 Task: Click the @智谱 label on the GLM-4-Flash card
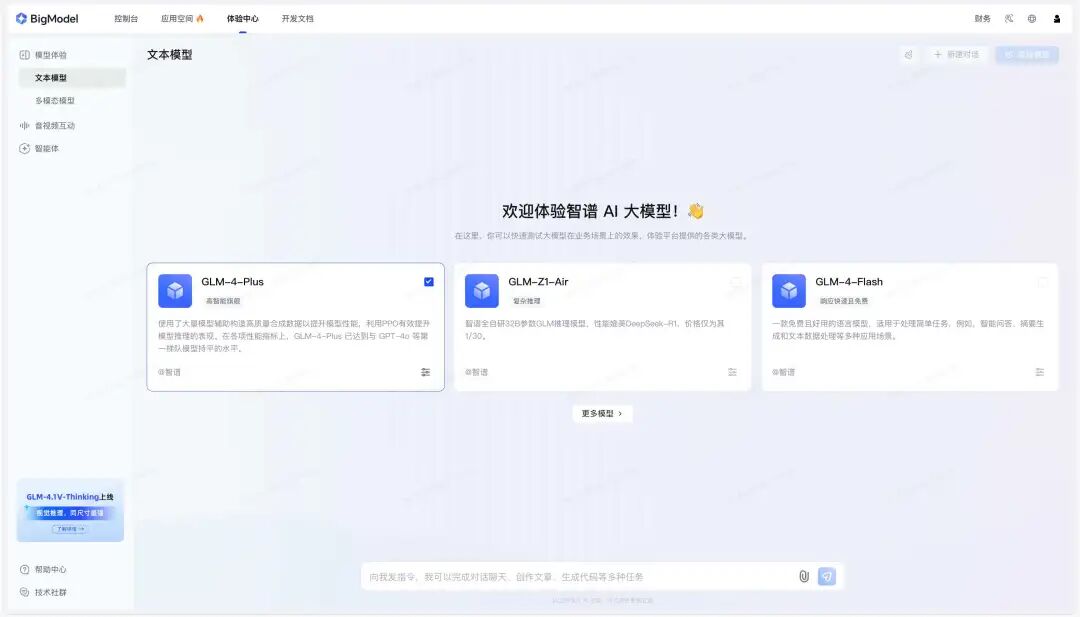(x=783, y=372)
